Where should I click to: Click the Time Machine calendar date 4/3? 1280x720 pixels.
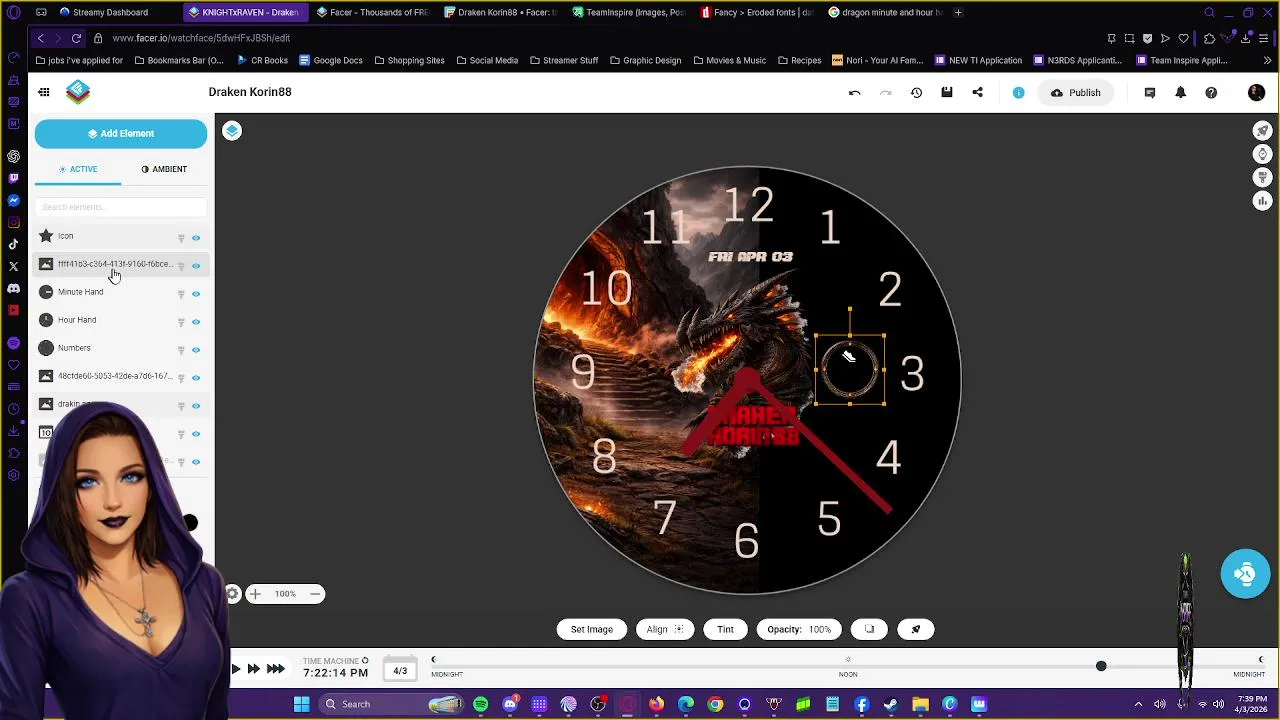pos(400,671)
